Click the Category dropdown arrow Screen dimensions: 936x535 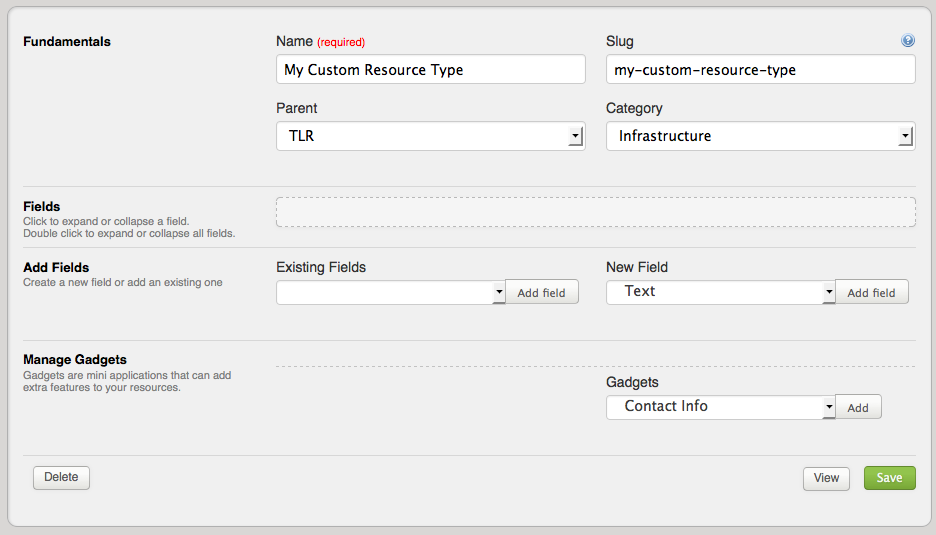(905, 136)
